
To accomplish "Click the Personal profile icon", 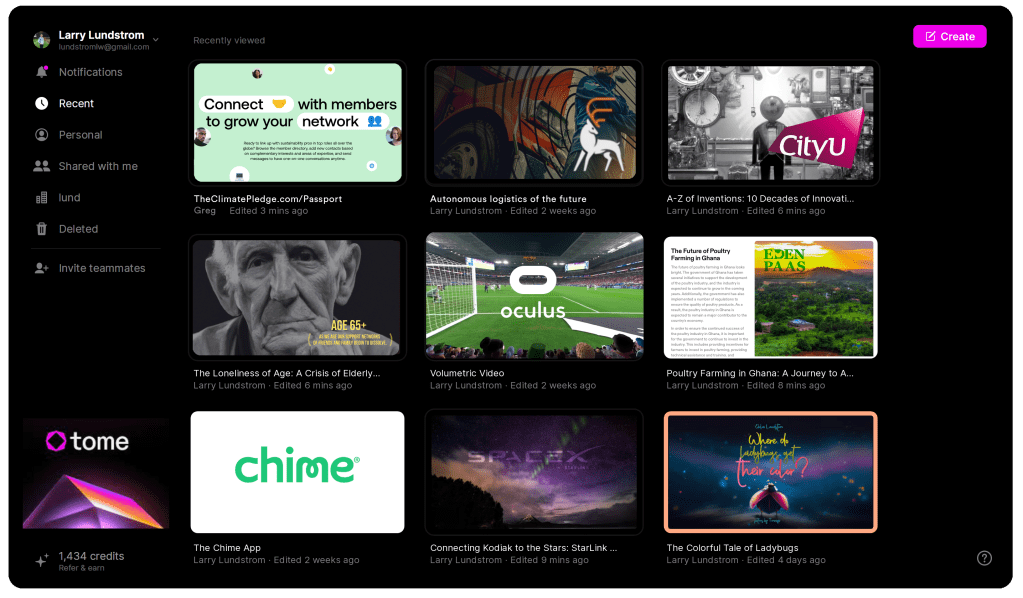I will (x=41, y=135).
